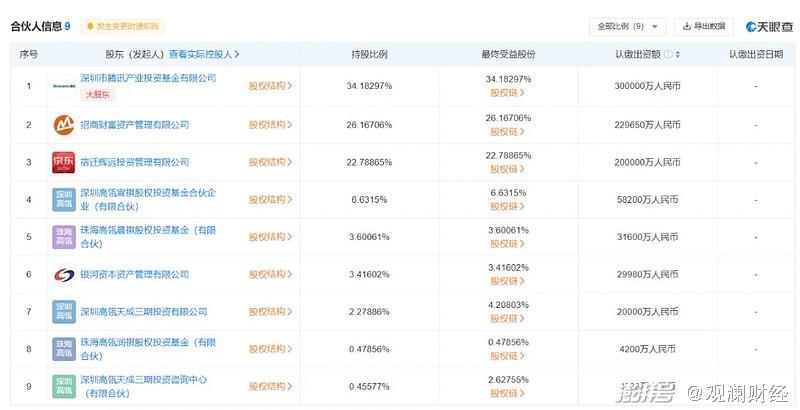Click the 最终受益股份 column header
The height and width of the screenshot is (410, 800).
[x=509, y=54]
